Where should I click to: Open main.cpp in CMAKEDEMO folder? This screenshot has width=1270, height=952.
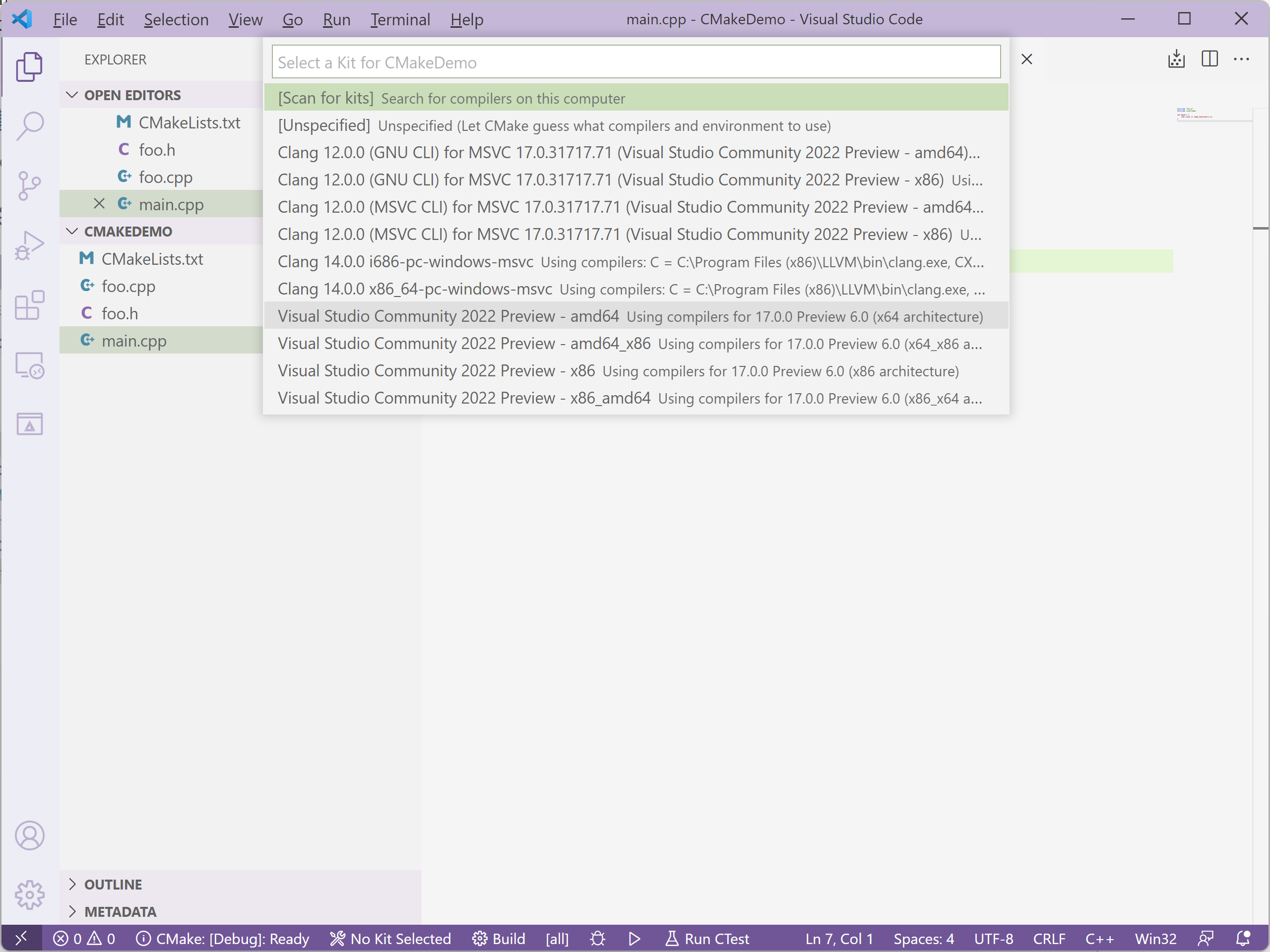coord(161,340)
